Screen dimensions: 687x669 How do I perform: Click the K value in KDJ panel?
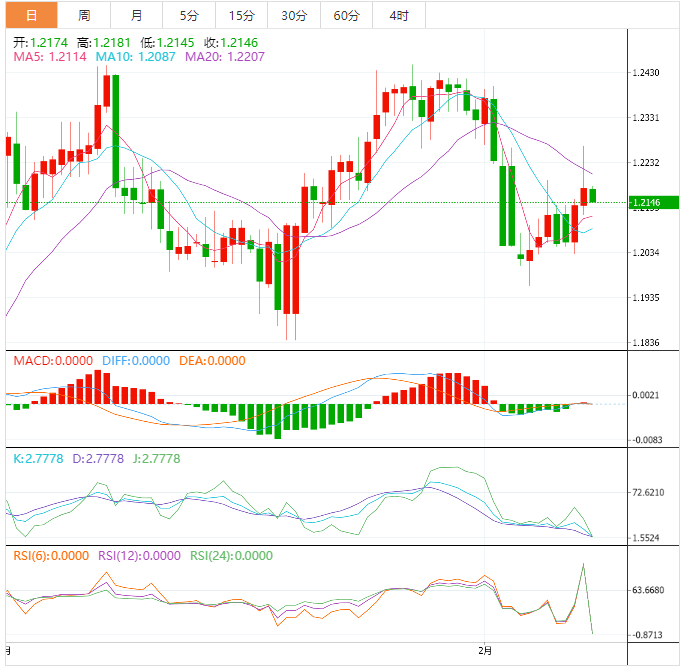(38, 459)
